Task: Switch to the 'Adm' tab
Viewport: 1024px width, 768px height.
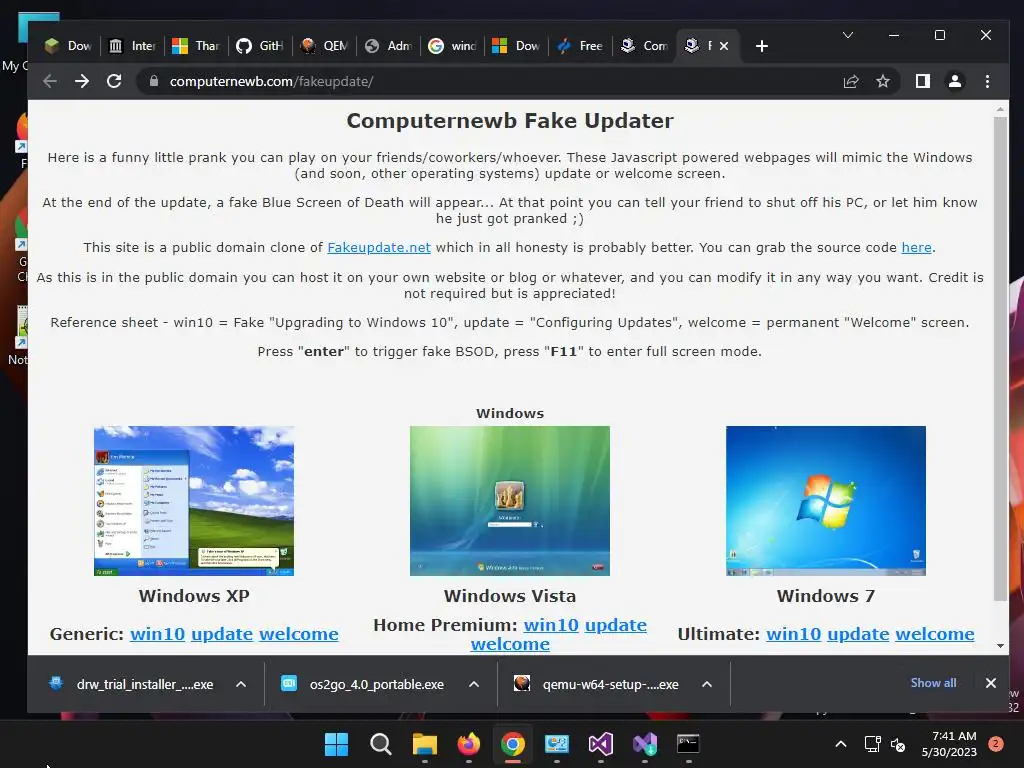Action: (x=388, y=46)
